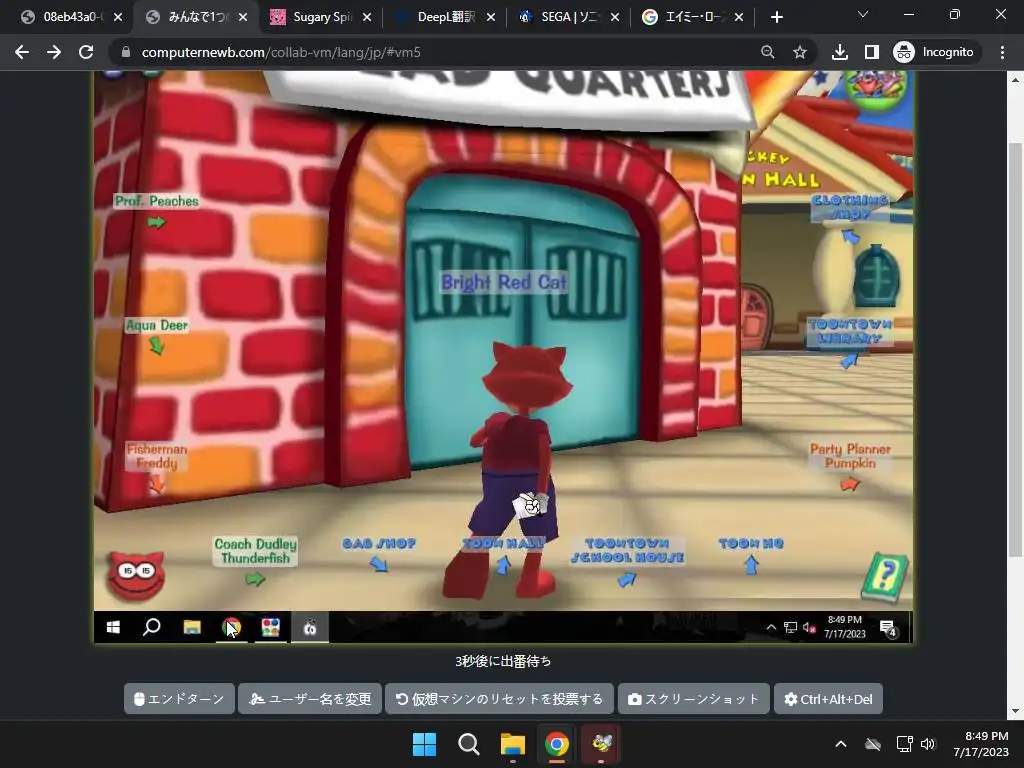Click the Incognito profile badge
The image size is (1024, 768).
click(934, 52)
